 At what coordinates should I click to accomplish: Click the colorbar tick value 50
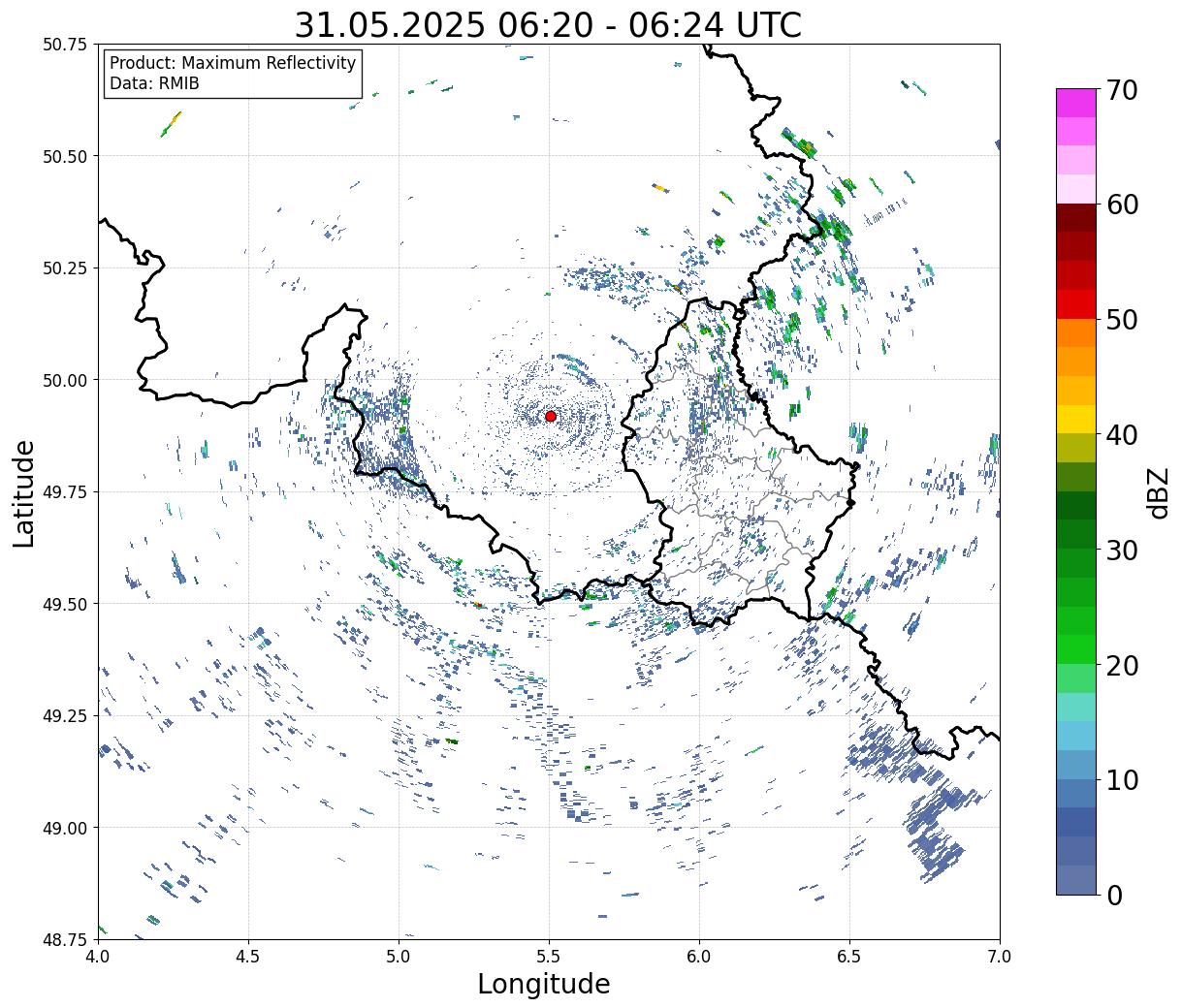coord(1122,320)
